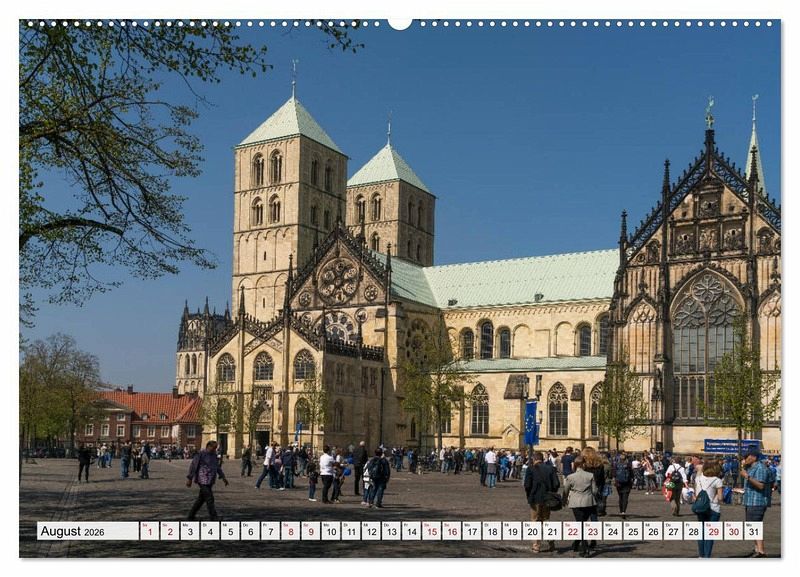The image size is (800, 577).
Task: Select date 12 in the calendar strip
Action: click(x=370, y=531)
